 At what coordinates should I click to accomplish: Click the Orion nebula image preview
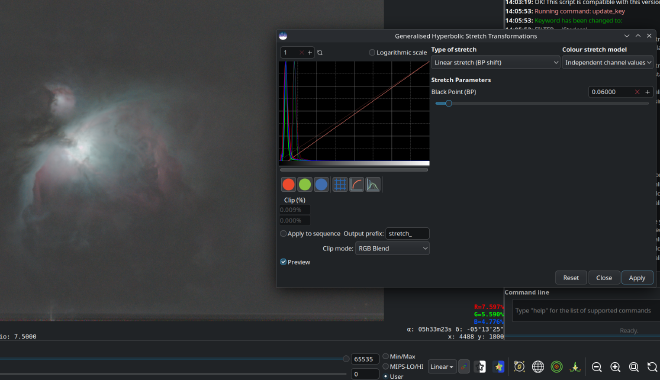coord(192,160)
